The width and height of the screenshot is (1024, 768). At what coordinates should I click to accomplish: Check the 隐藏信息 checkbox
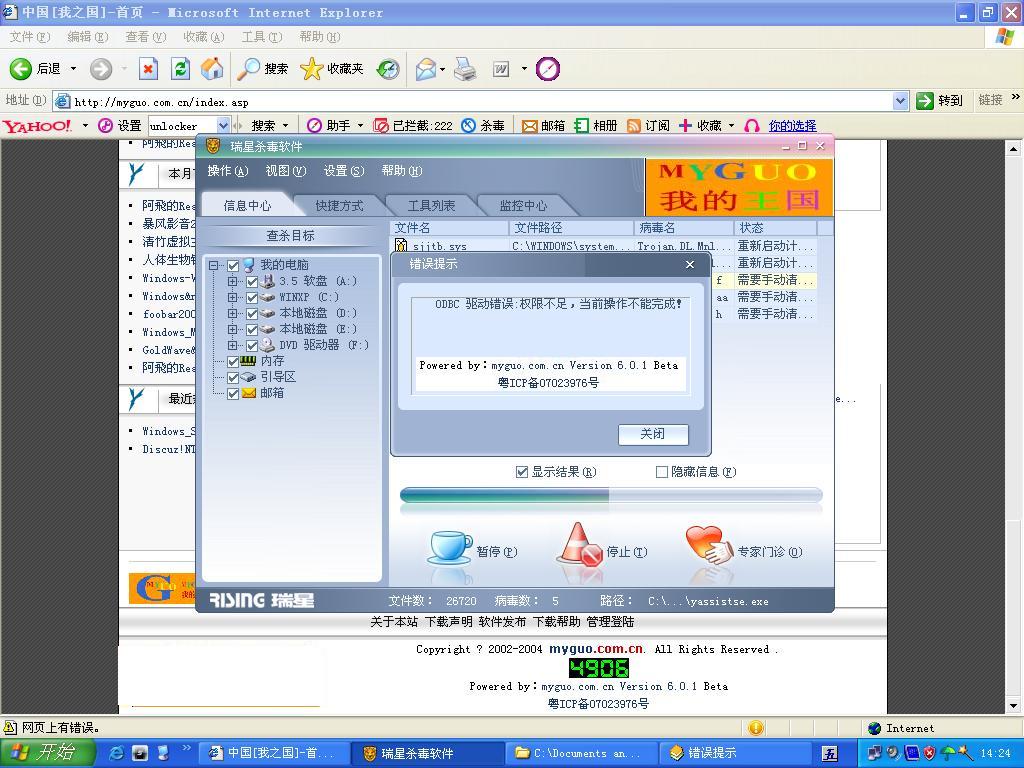coord(662,472)
